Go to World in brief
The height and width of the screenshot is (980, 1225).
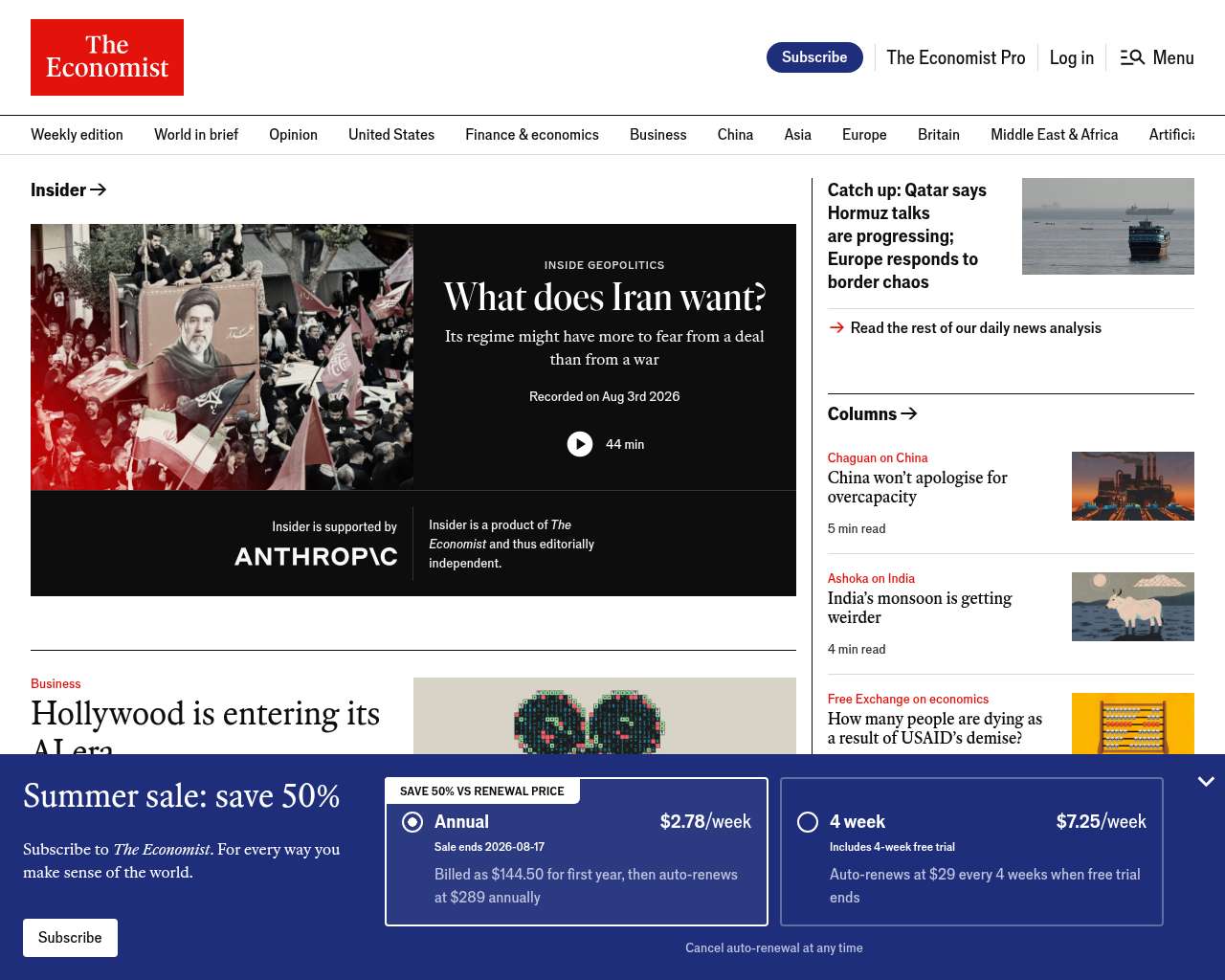196,135
